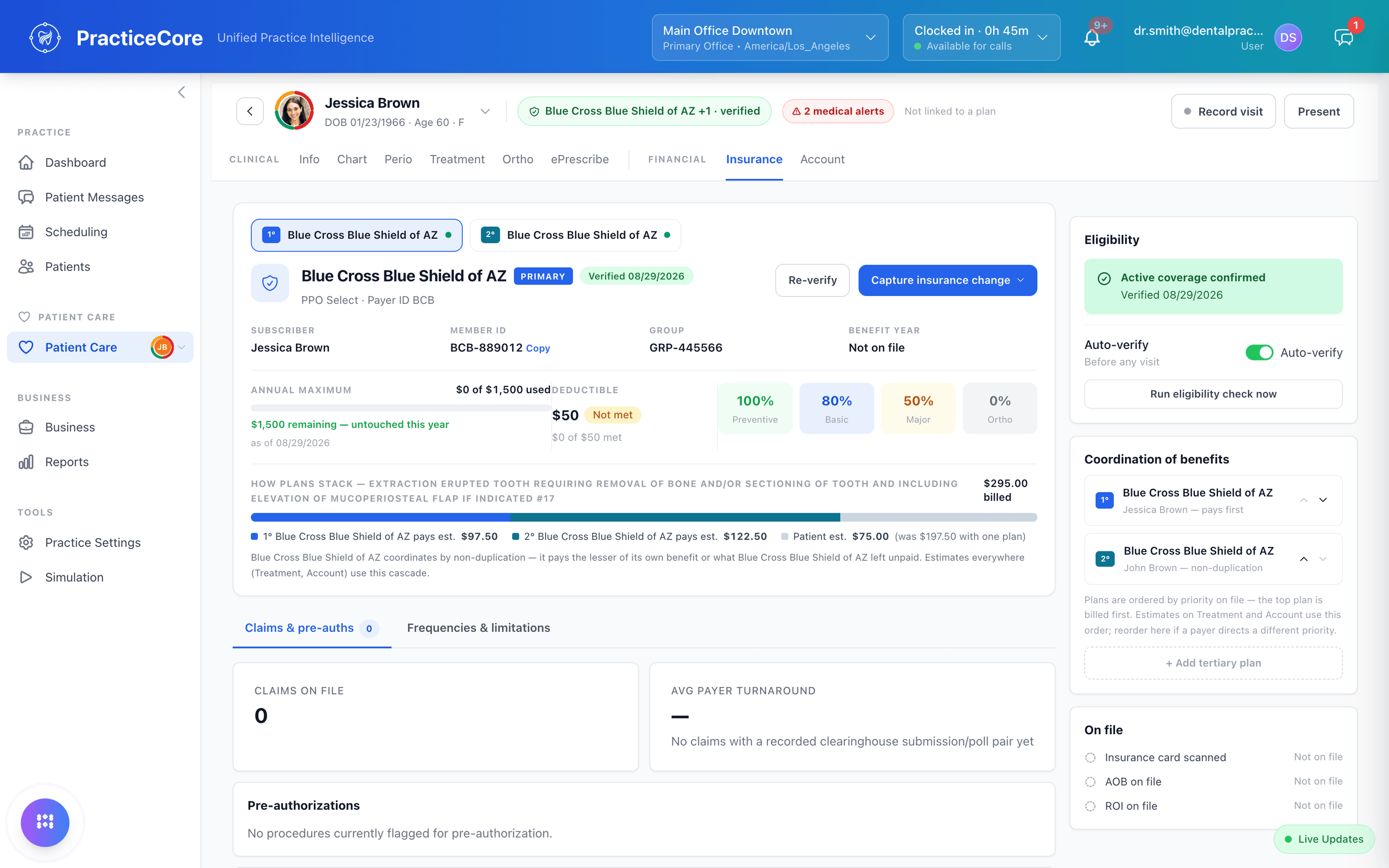
Task: Collapse the sidebar with the chevron arrow
Action: click(182, 92)
